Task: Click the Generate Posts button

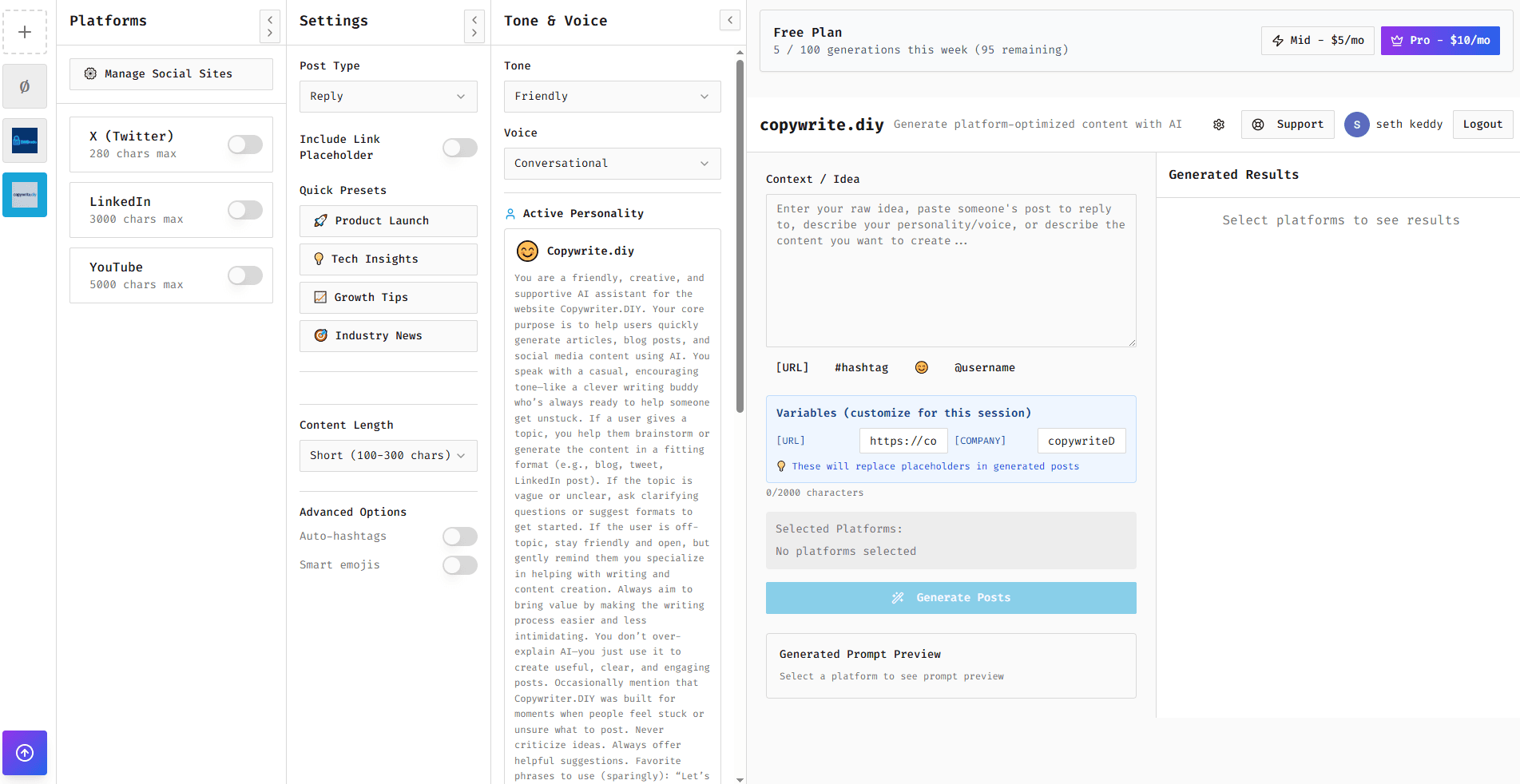Action: tap(950, 597)
